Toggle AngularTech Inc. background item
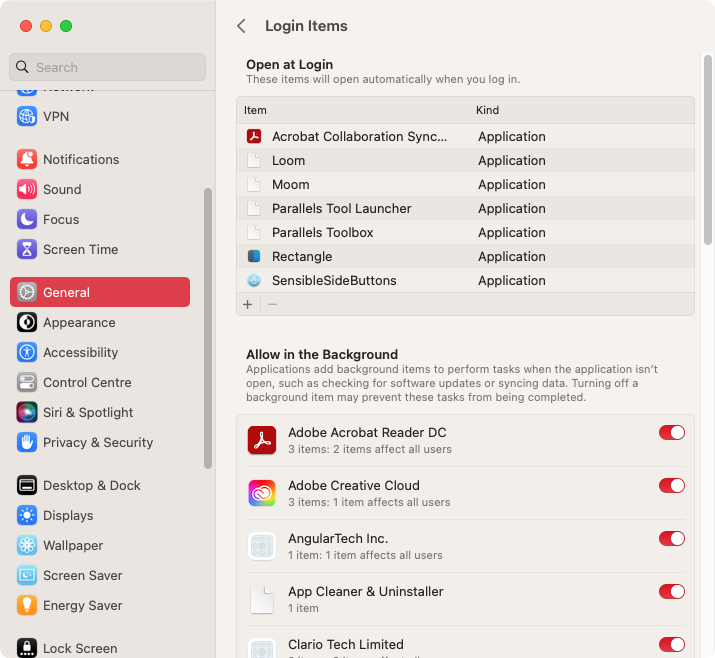 coord(672,538)
